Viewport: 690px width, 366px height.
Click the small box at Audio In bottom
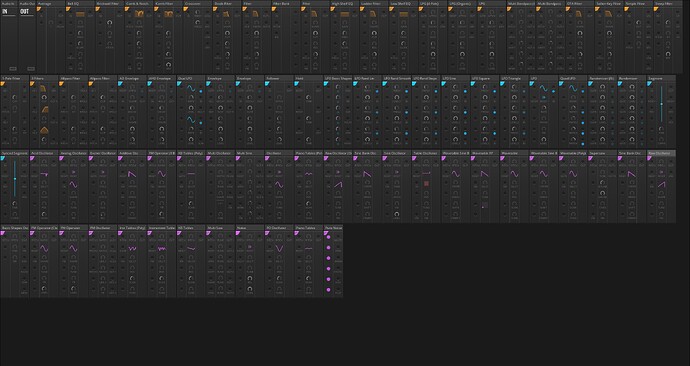(13, 69)
